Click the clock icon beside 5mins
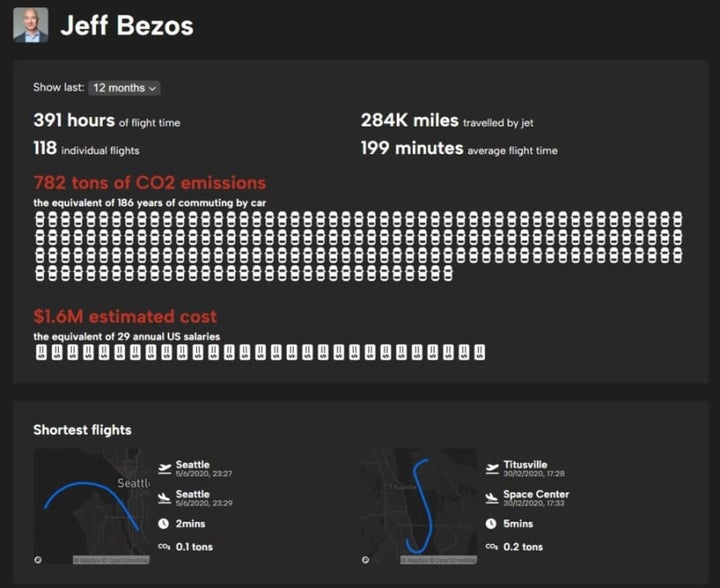This screenshot has width=720, height=588. tap(491, 523)
